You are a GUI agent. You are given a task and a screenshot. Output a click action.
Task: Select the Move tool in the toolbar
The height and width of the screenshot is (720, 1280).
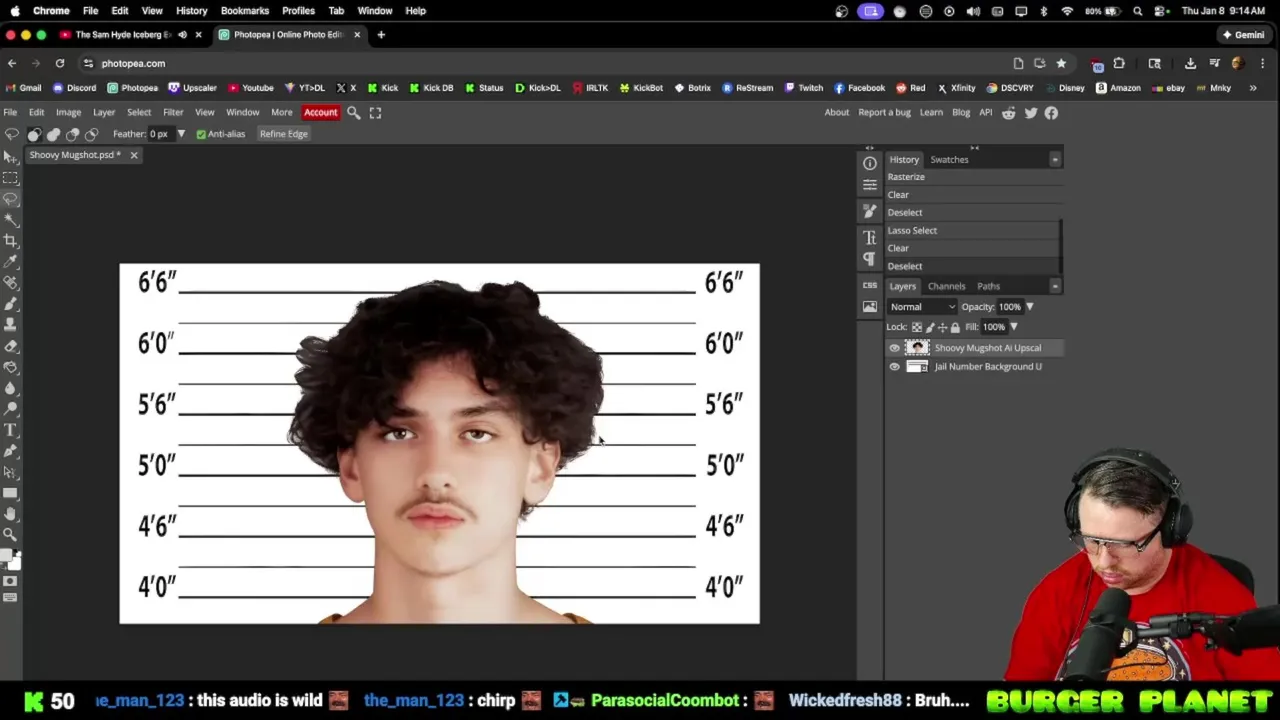pyautogui.click(x=11, y=157)
